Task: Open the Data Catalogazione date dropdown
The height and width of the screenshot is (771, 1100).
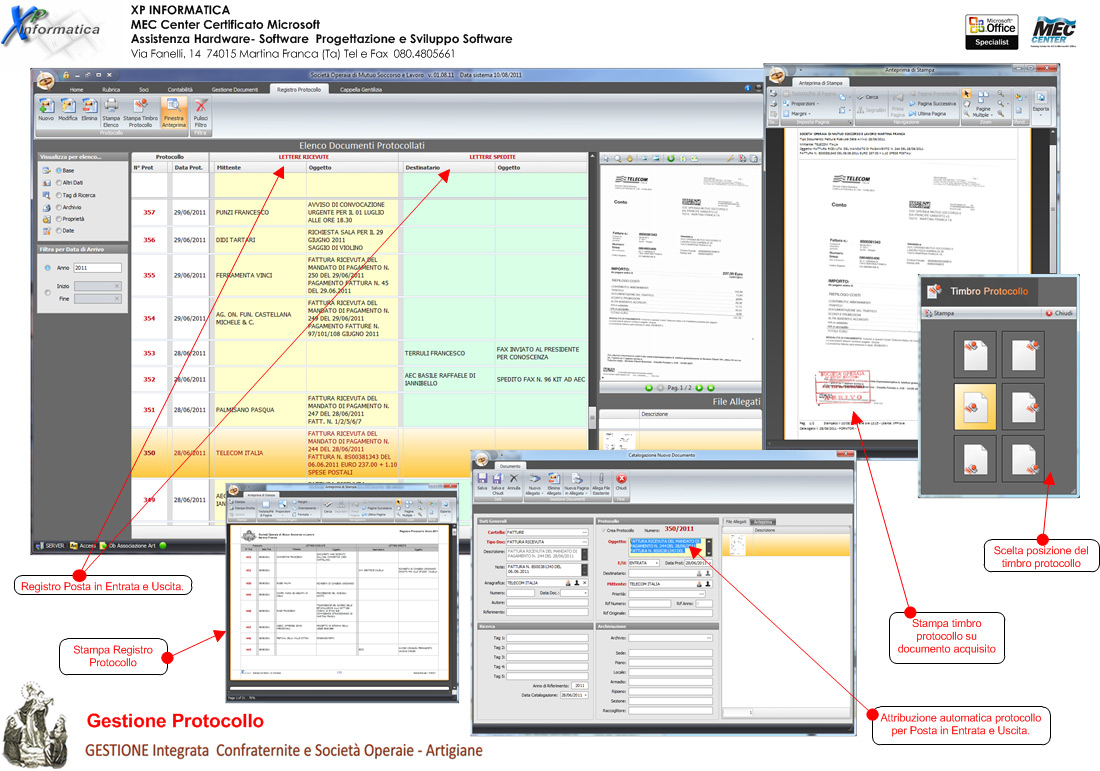Action: tap(585, 694)
